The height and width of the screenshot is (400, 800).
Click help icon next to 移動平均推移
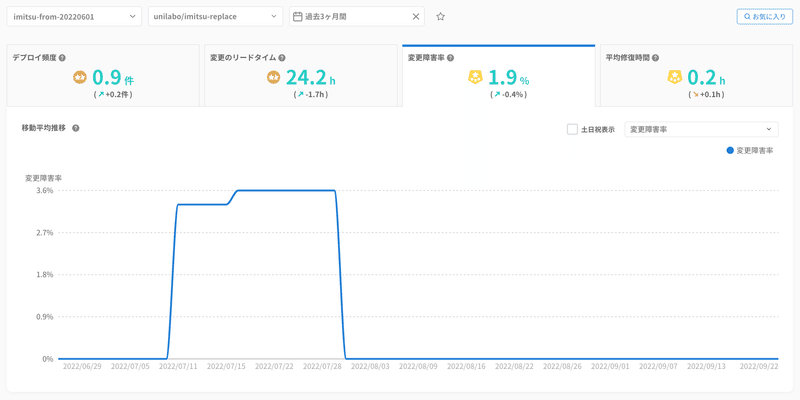coord(76,128)
